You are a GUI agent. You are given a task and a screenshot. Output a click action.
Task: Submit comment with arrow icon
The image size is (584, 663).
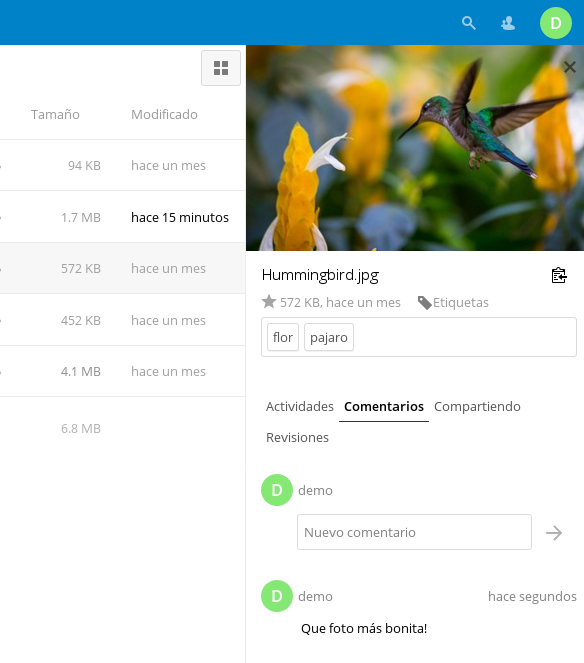point(554,533)
